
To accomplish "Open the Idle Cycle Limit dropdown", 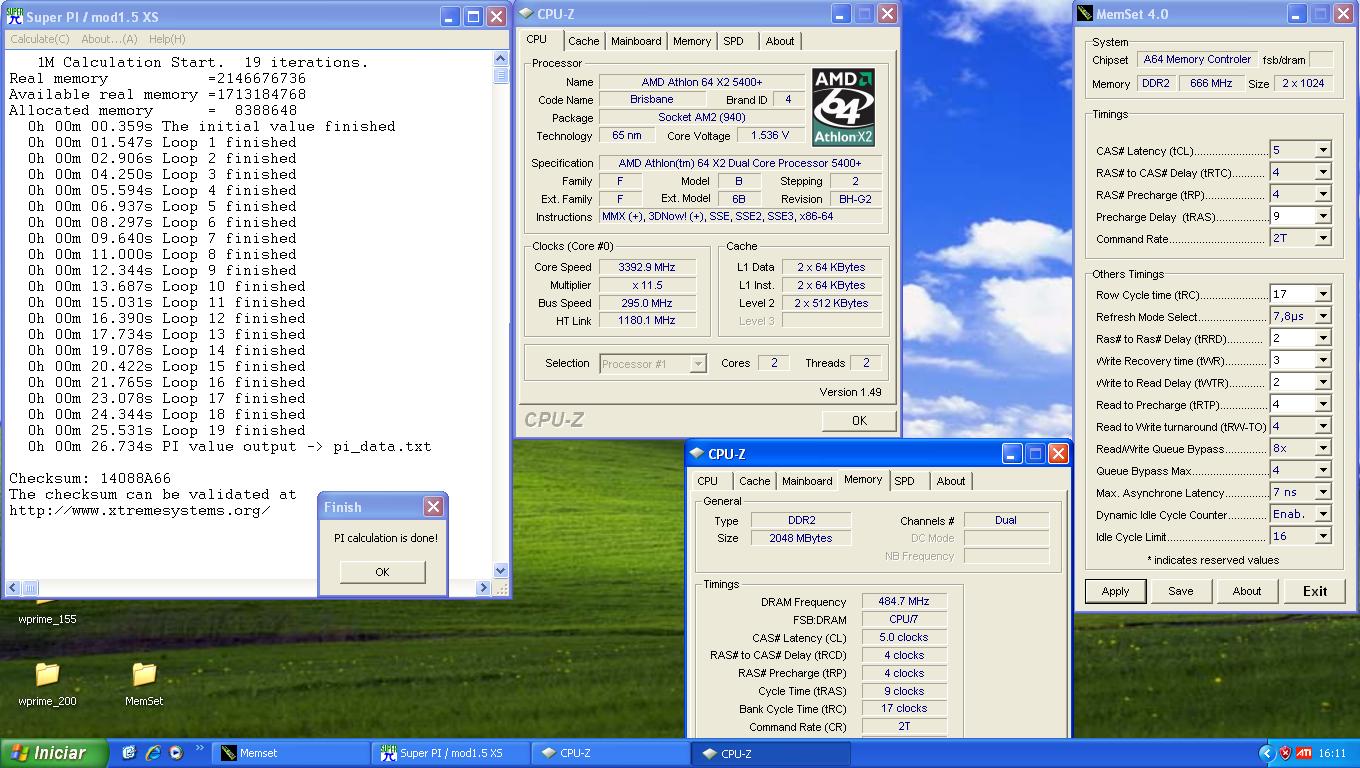I will point(1322,536).
